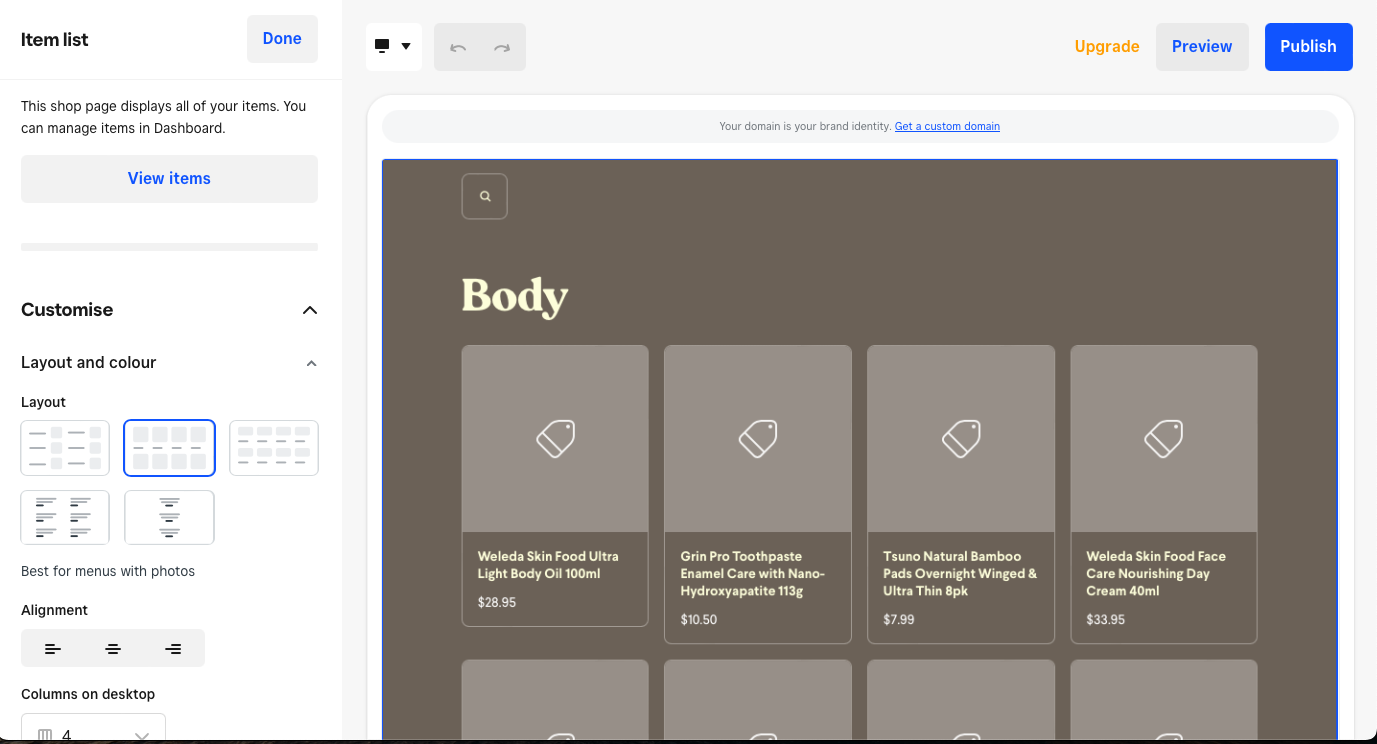Choose the compact grid layout with text rows
1377x744 pixels.
(274, 448)
